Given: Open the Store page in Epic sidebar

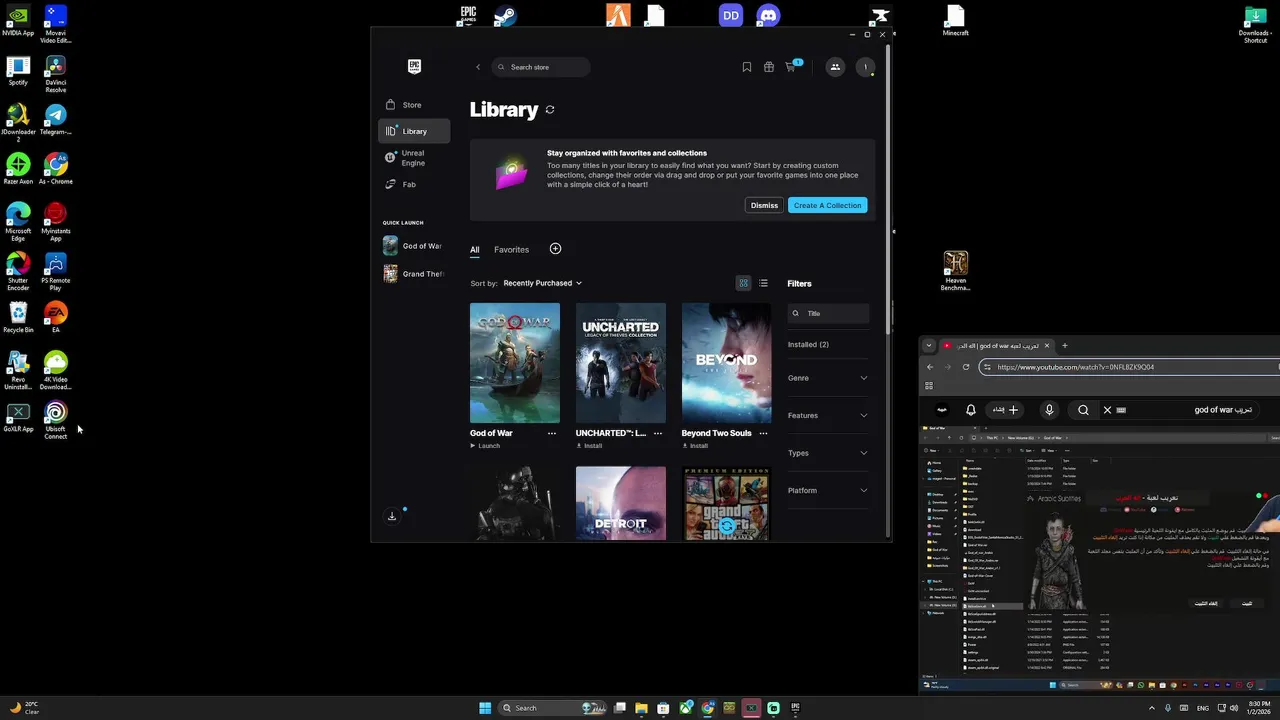Looking at the screenshot, I should [414, 105].
